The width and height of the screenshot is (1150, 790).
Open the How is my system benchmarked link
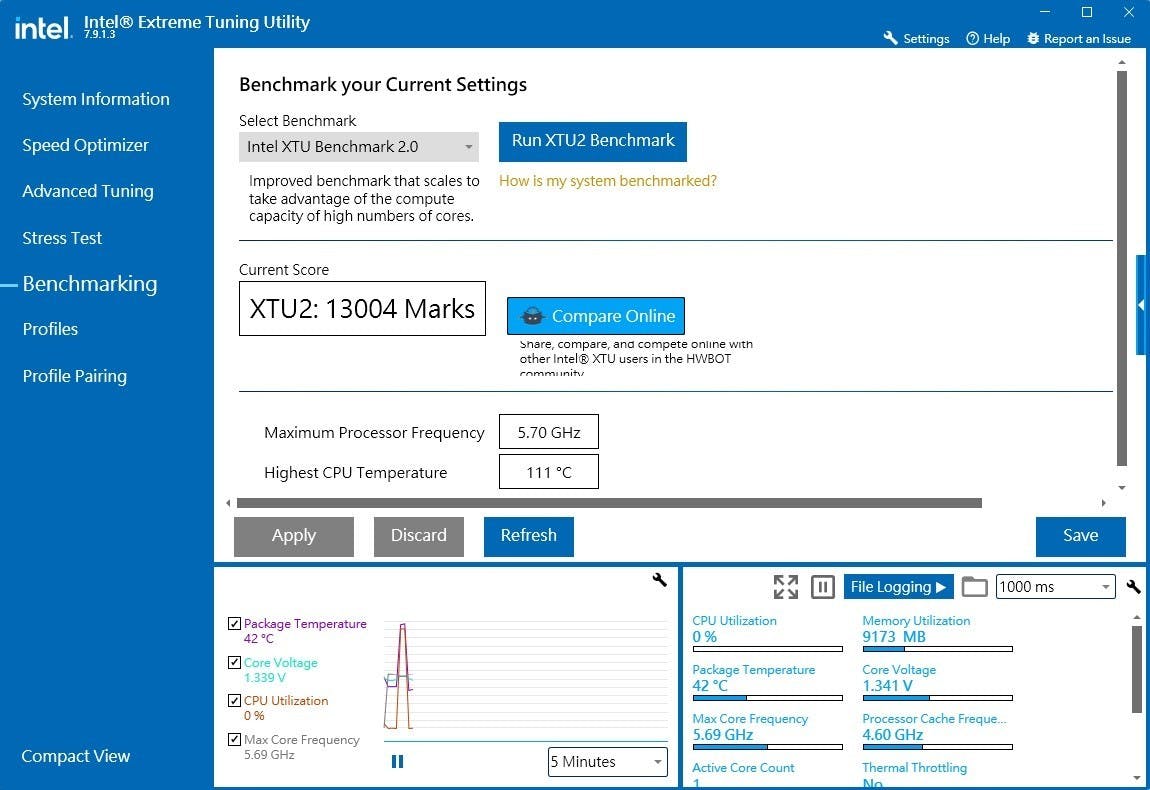coord(608,181)
